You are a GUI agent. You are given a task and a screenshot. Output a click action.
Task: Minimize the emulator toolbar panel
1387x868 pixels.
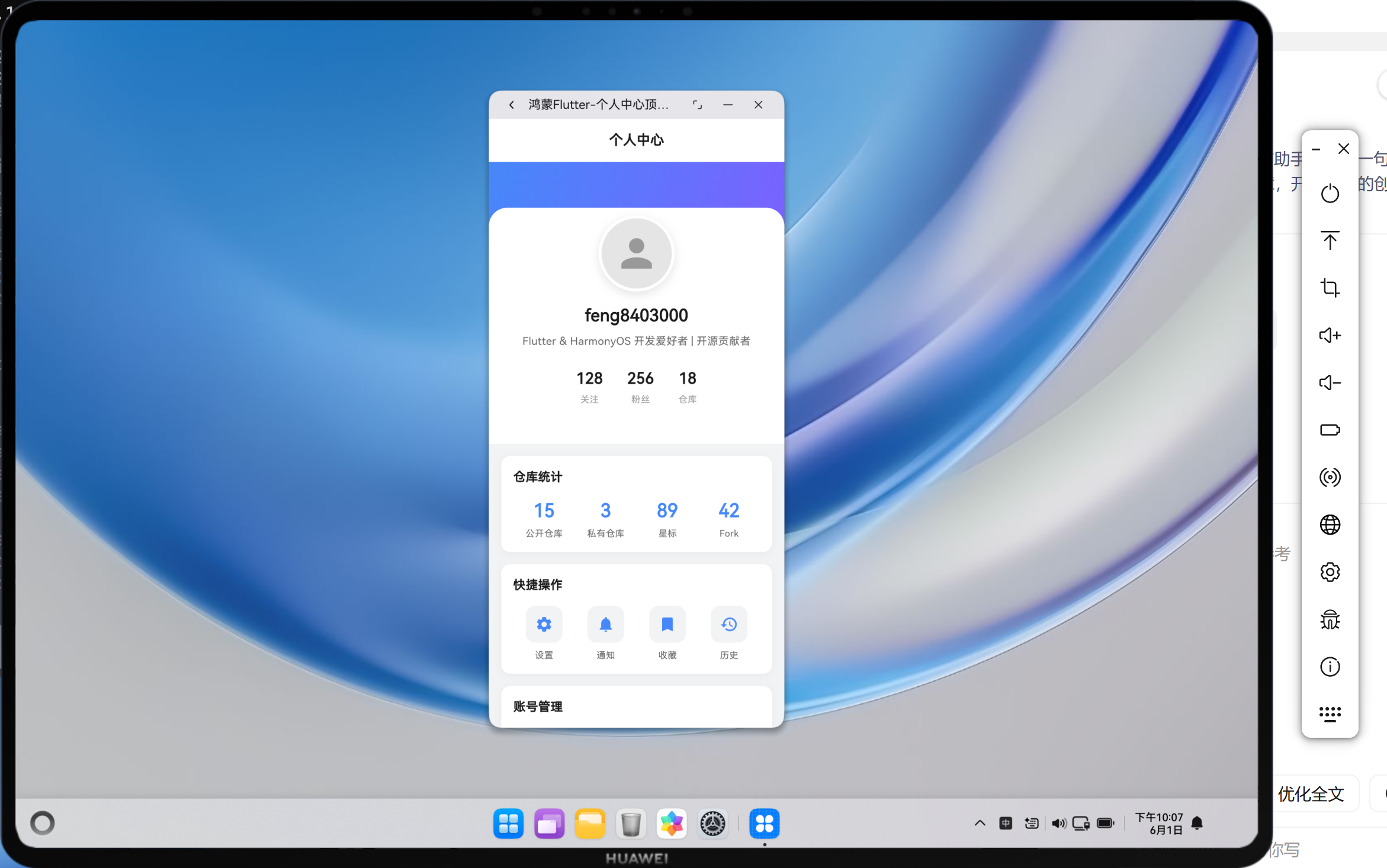click(x=1316, y=149)
